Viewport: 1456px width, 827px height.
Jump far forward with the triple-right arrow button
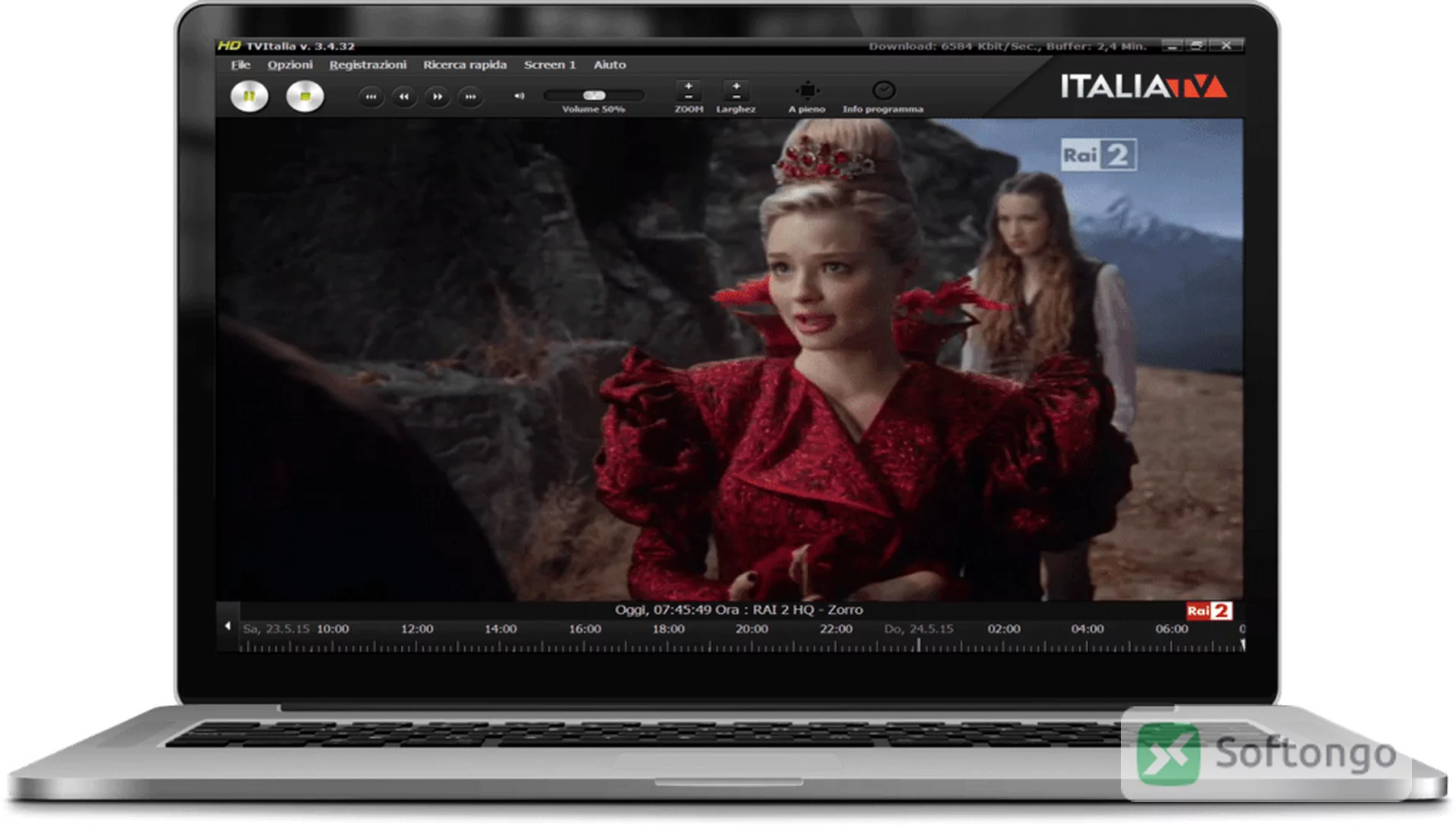471,96
